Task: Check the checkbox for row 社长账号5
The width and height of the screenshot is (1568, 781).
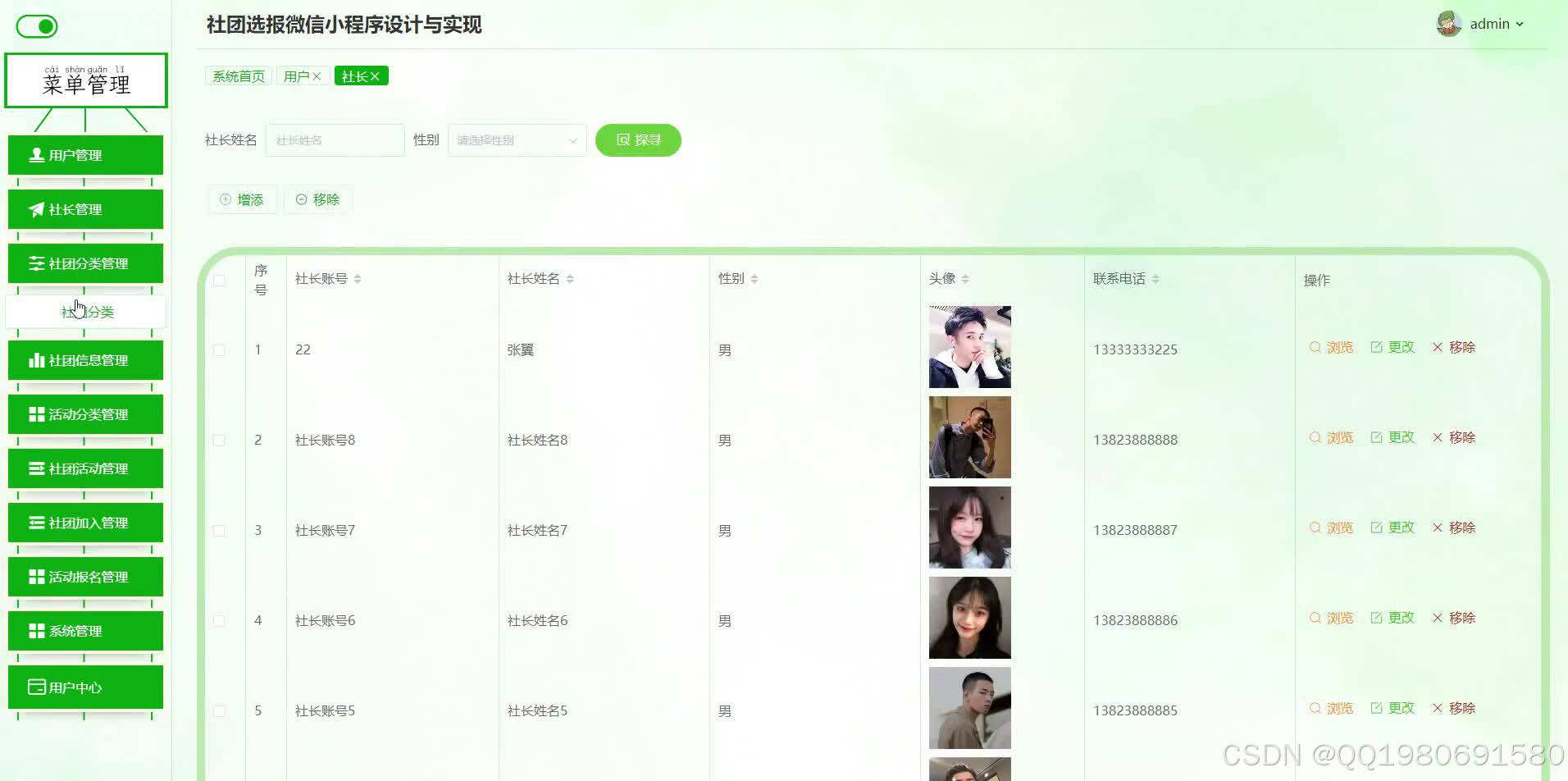Action: point(219,710)
